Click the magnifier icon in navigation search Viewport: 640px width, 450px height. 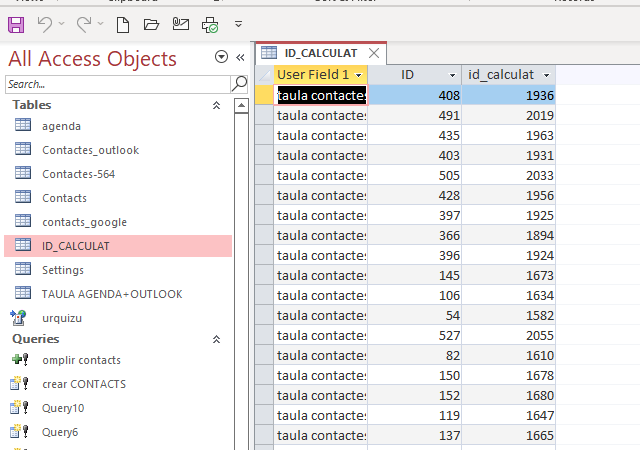[x=239, y=84]
